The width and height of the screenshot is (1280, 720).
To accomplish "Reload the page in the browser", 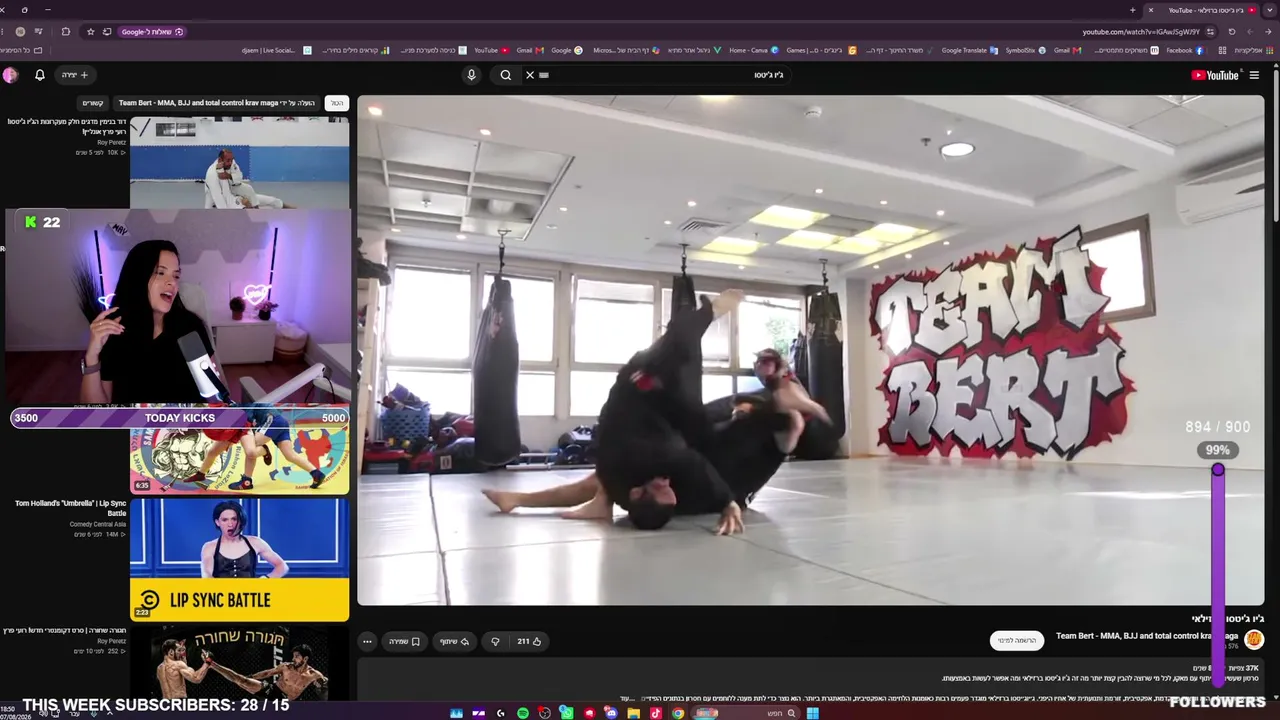I will 1232,32.
